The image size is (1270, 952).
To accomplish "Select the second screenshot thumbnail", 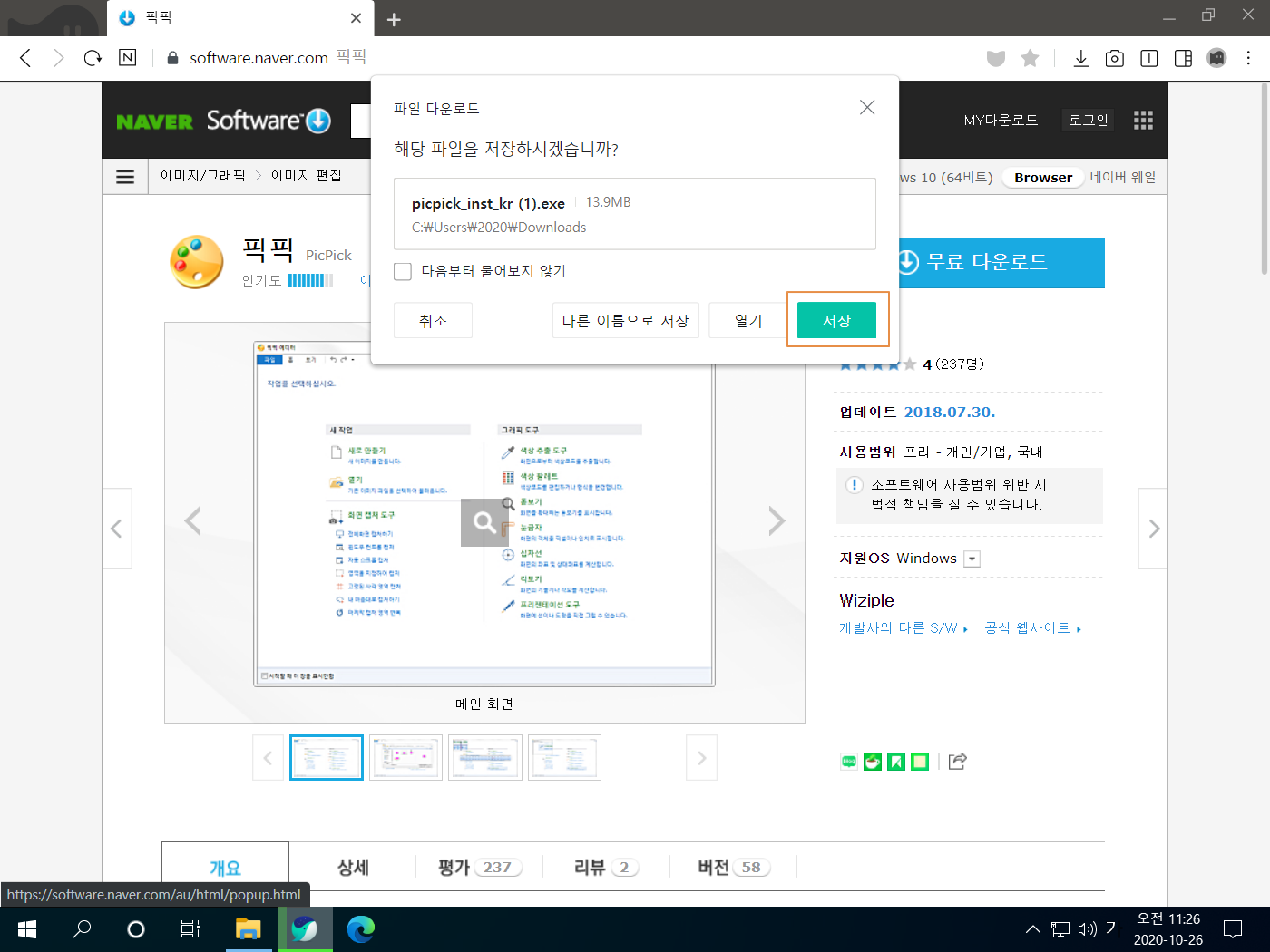I will point(405,758).
